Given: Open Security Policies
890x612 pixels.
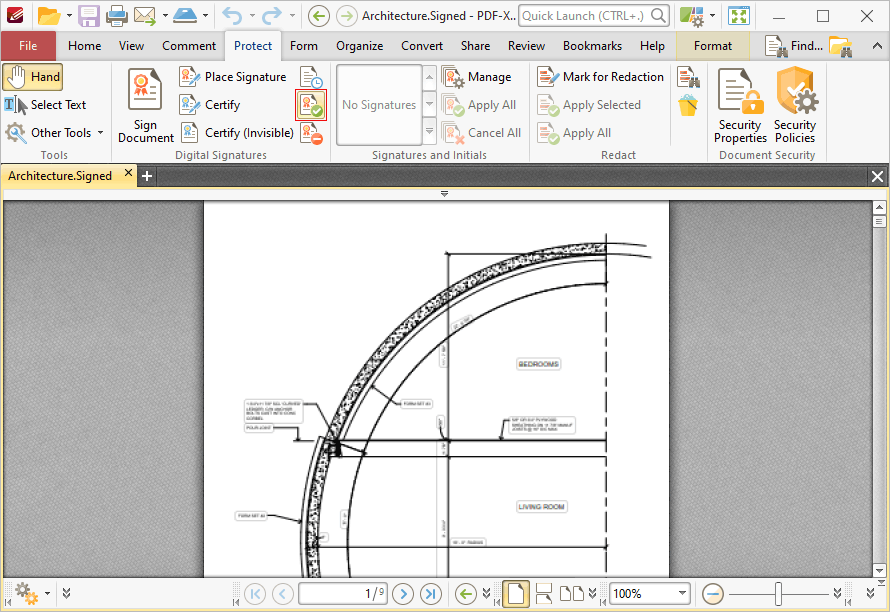Looking at the screenshot, I should [795, 105].
